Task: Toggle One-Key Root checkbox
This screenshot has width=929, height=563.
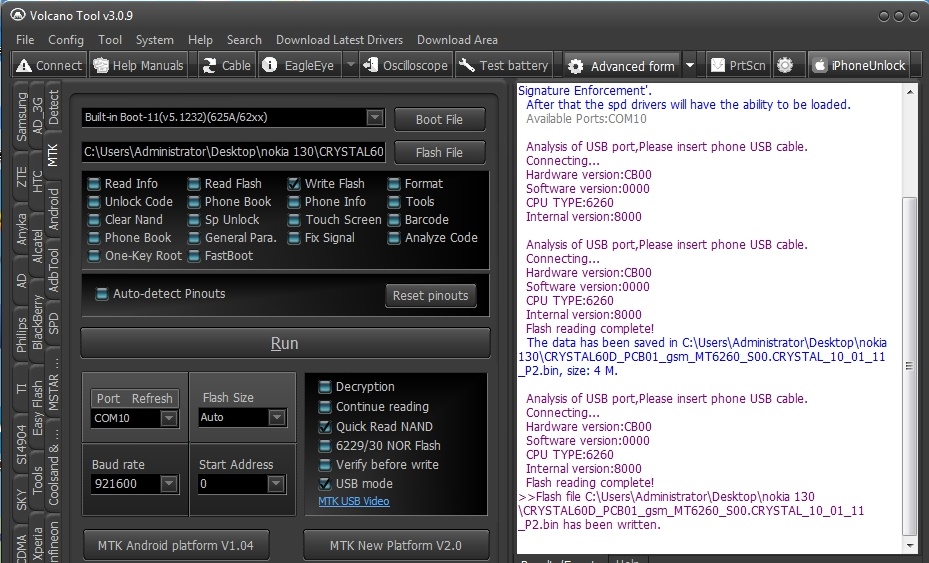Action: [x=94, y=257]
